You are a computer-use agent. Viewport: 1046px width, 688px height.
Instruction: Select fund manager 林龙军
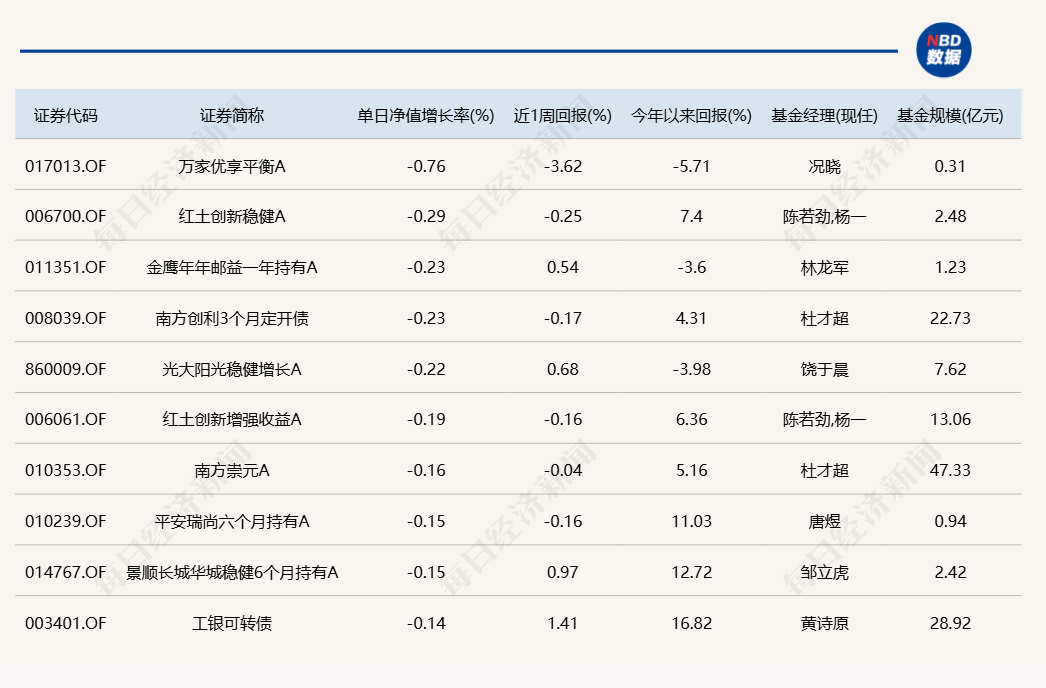point(825,268)
